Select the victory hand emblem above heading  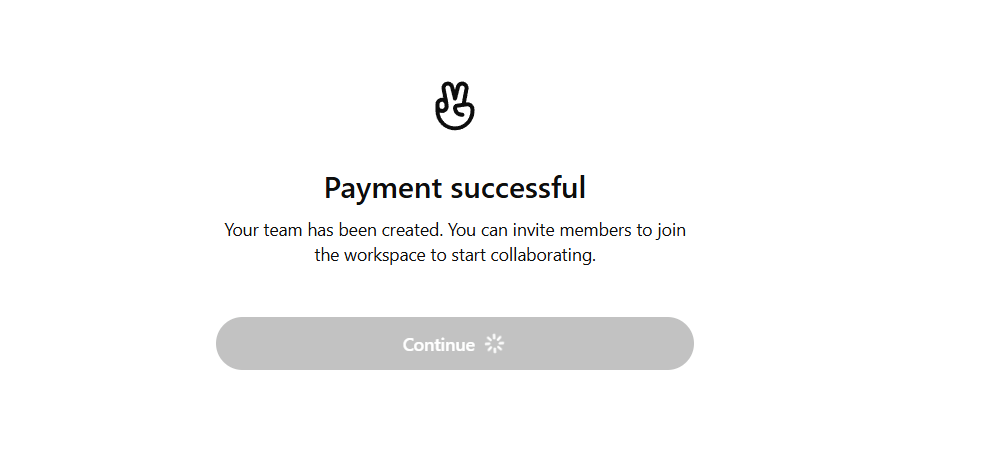click(x=455, y=105)
